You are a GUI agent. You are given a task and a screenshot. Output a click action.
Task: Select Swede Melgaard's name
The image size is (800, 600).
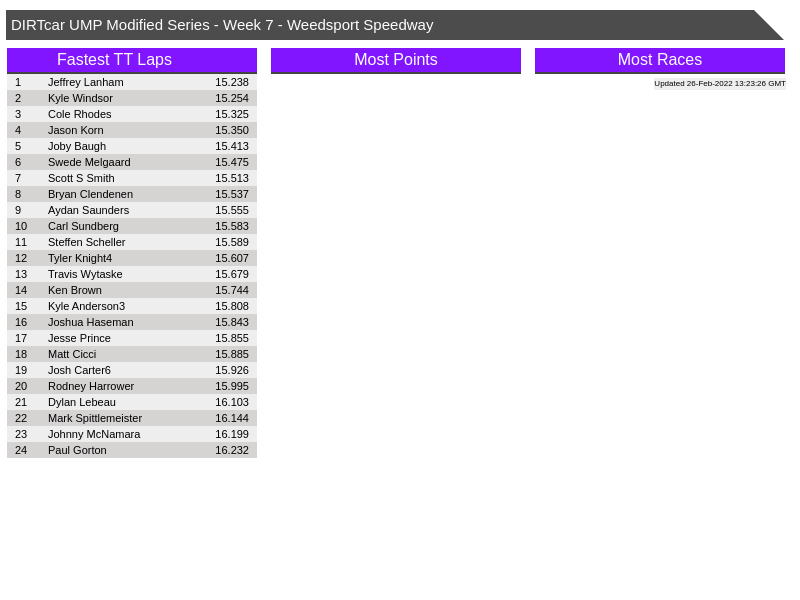(89, 162)
